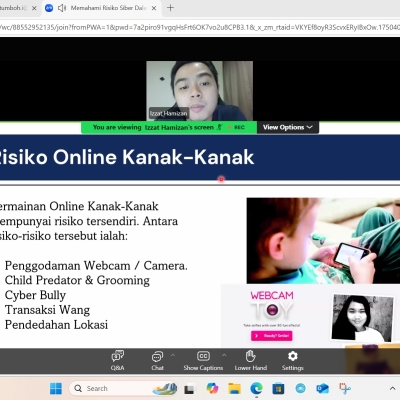Screen dimensions: 400x400
Task: Close the Memahami Risiko Siber tab
Action: click(x=154, y=8)
